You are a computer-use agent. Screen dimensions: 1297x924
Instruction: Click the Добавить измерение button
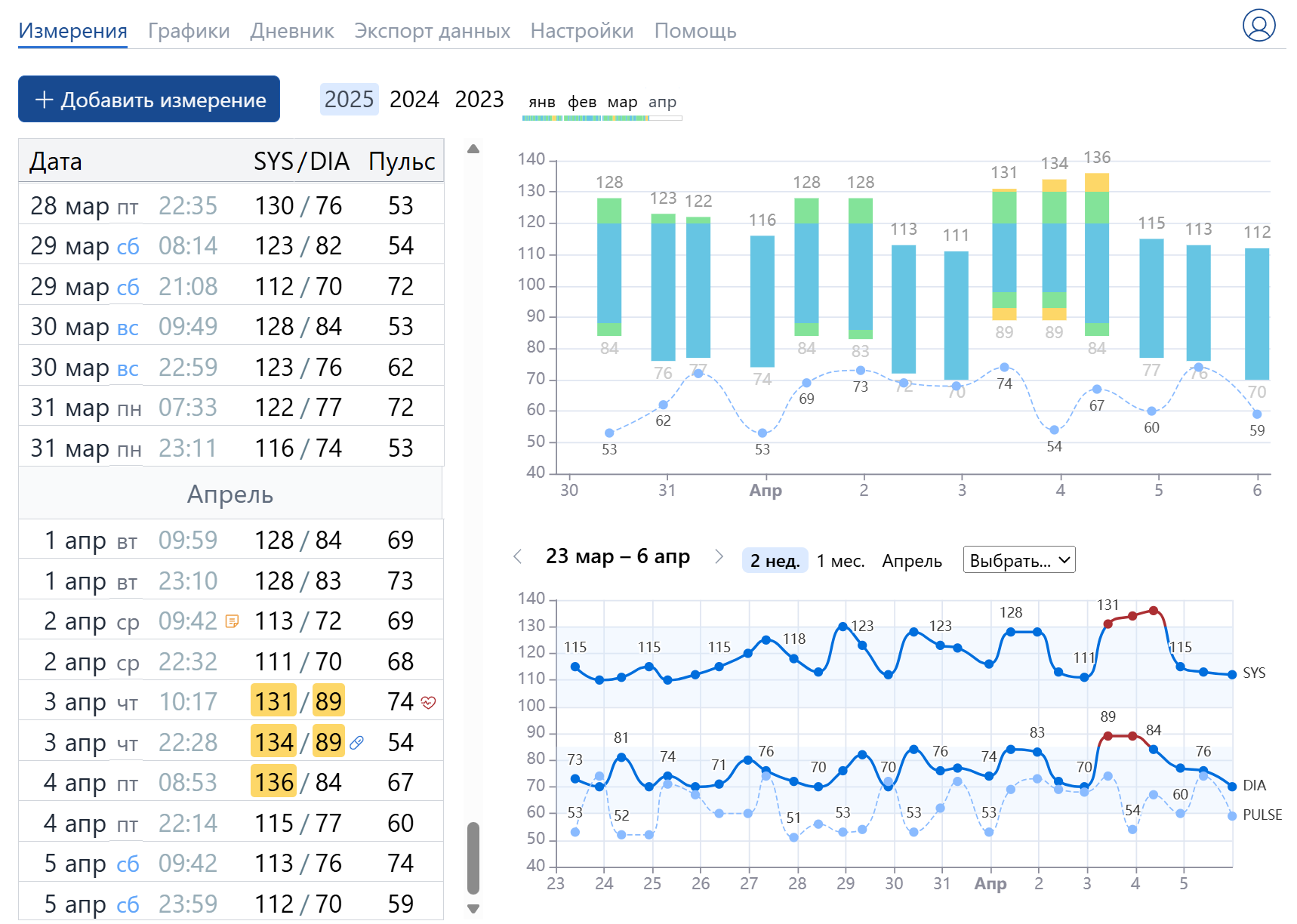click(149, 100)
